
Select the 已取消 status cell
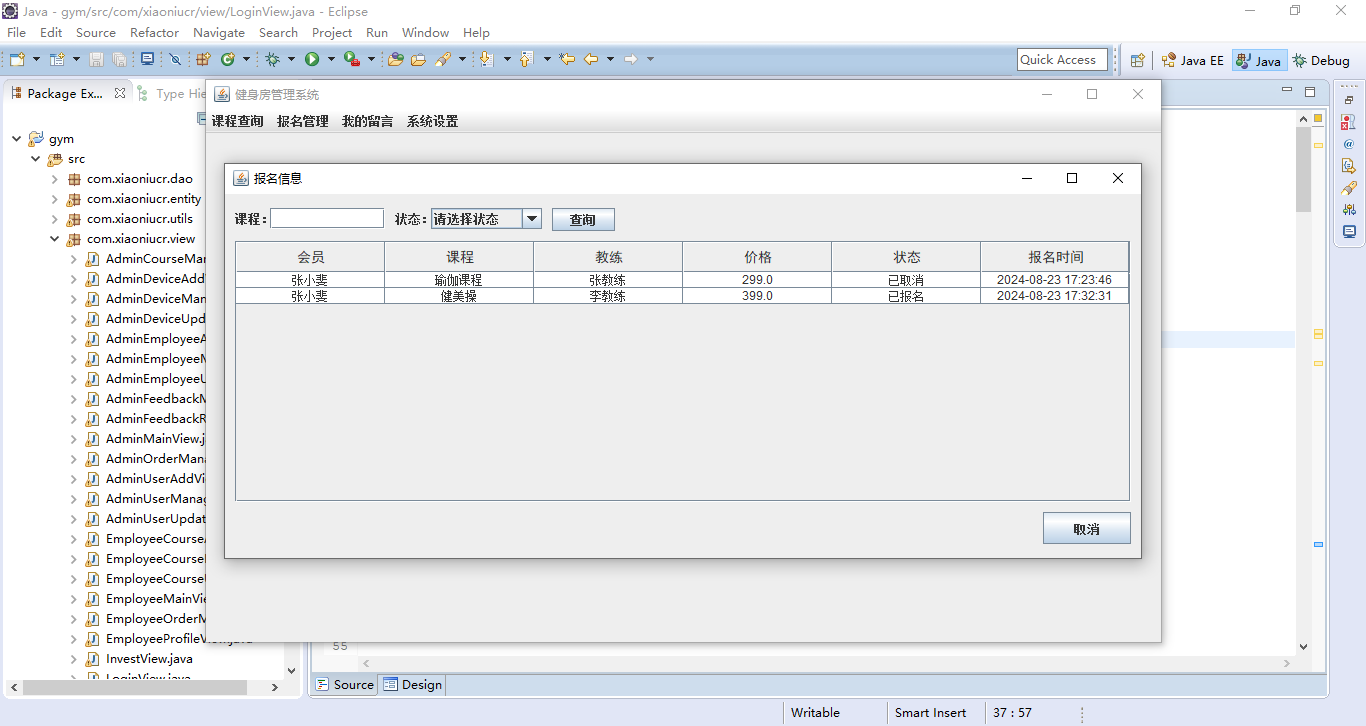point(906,280)
